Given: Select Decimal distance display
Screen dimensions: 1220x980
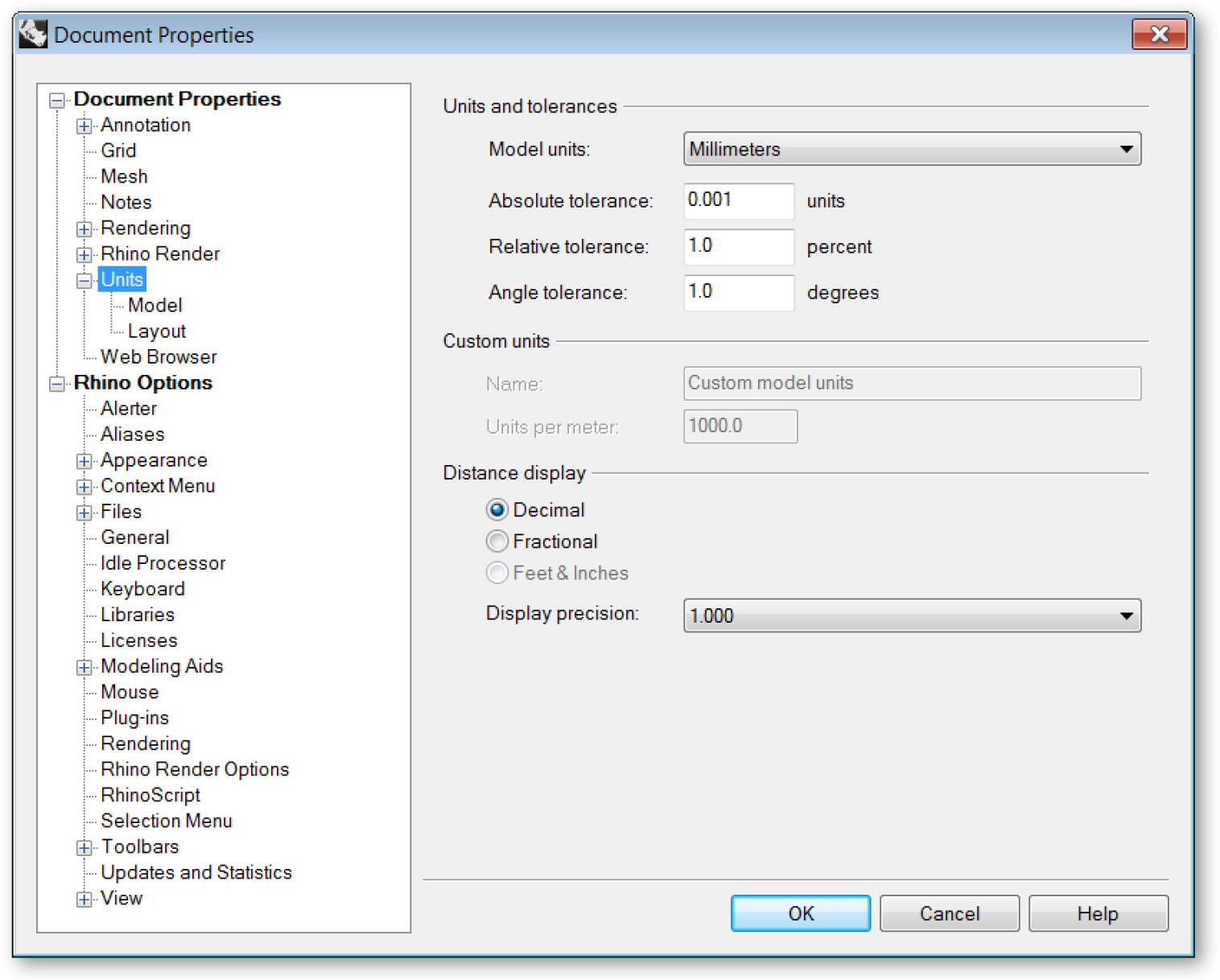Looking at the screenshot, I should (x=497, y=510).
